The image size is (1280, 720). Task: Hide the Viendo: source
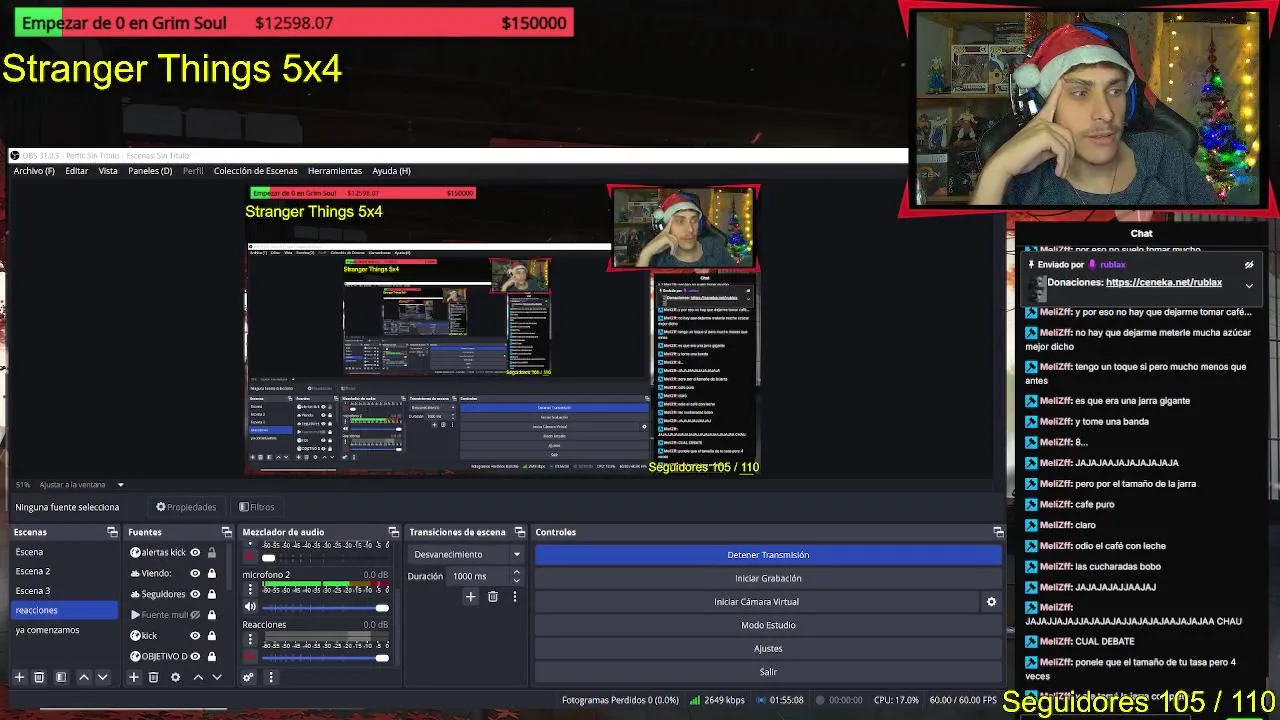click(195, 573)
